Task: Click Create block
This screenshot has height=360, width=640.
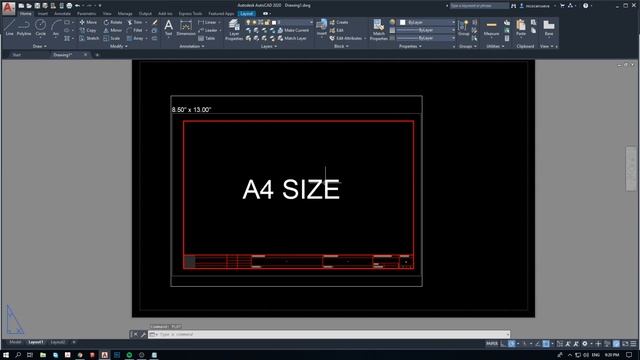Action: (x=339, y=22)
